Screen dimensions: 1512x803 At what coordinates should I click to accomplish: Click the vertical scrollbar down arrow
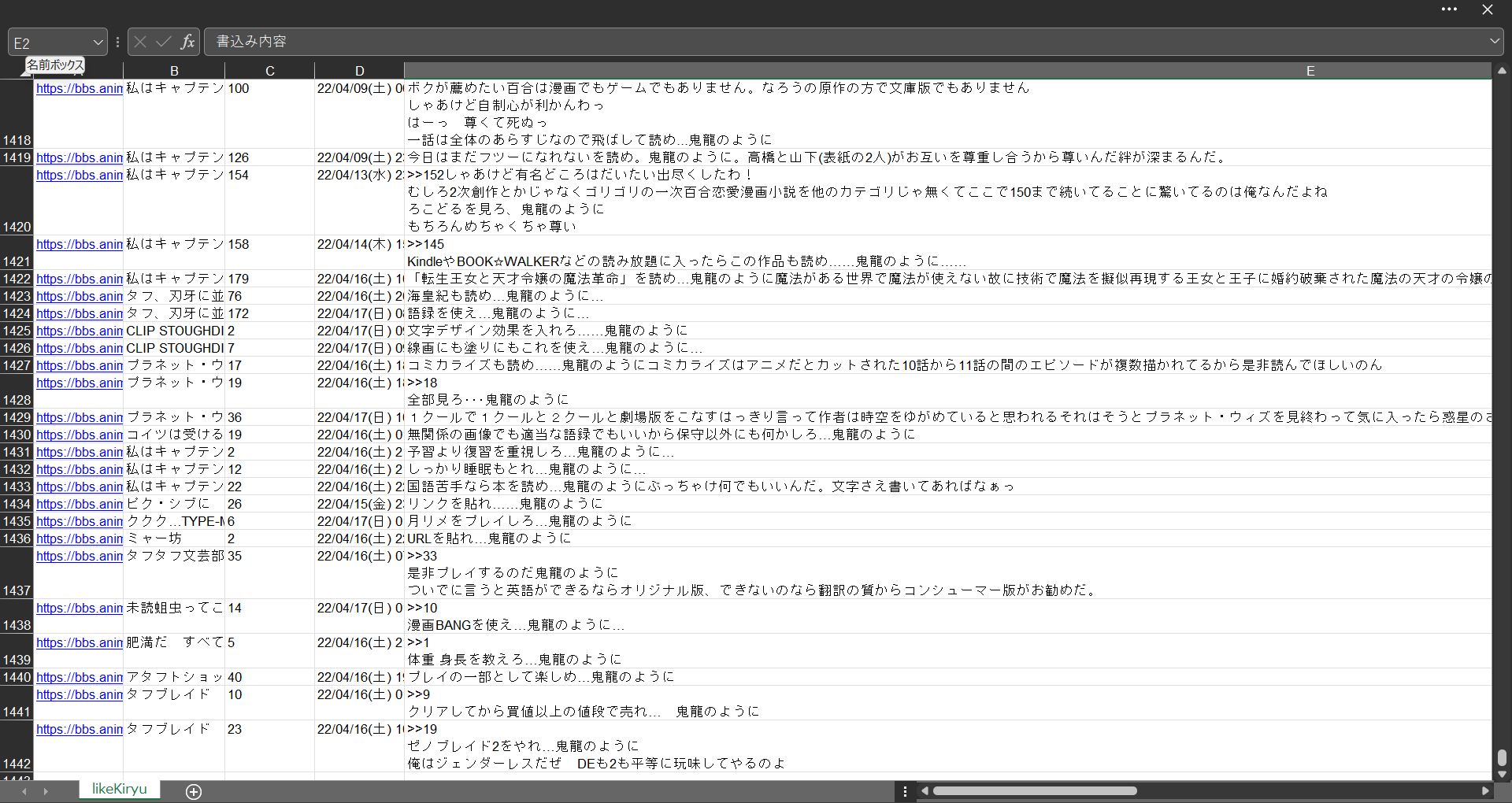coord(1502,775)
